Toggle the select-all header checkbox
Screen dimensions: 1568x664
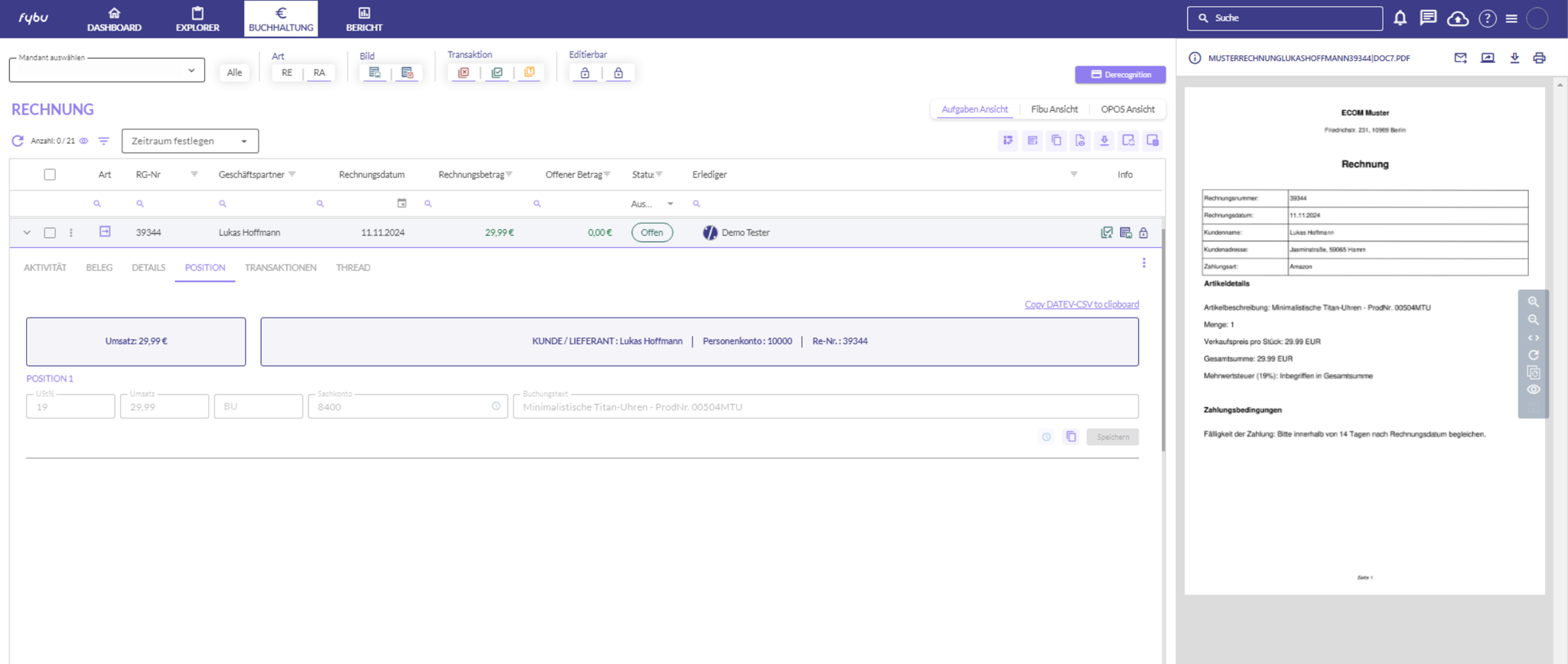click(50, 174)
